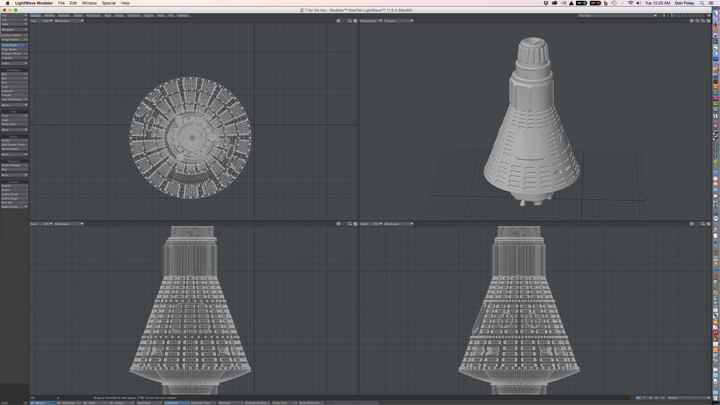This screenshot has width=720, height=405.
Task: Enable Point Mode selection
Action: (14, 45)
